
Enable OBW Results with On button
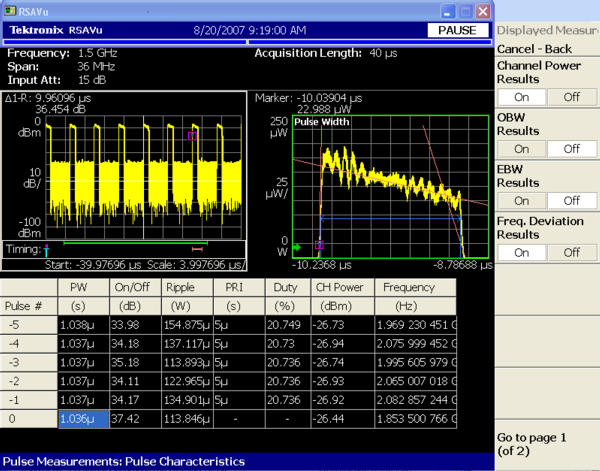521,148
